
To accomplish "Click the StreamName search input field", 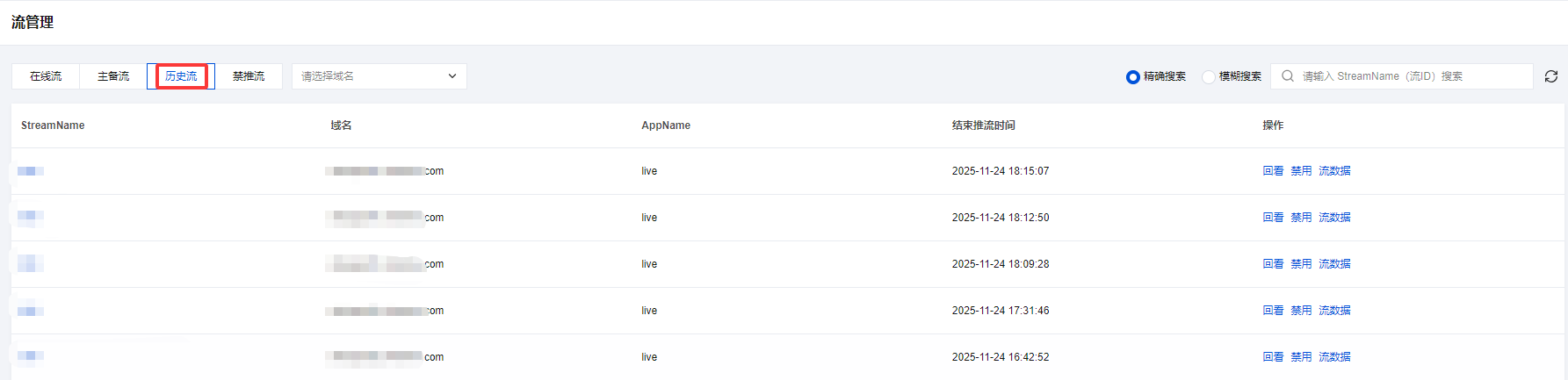I will [x=1410, y=76].
